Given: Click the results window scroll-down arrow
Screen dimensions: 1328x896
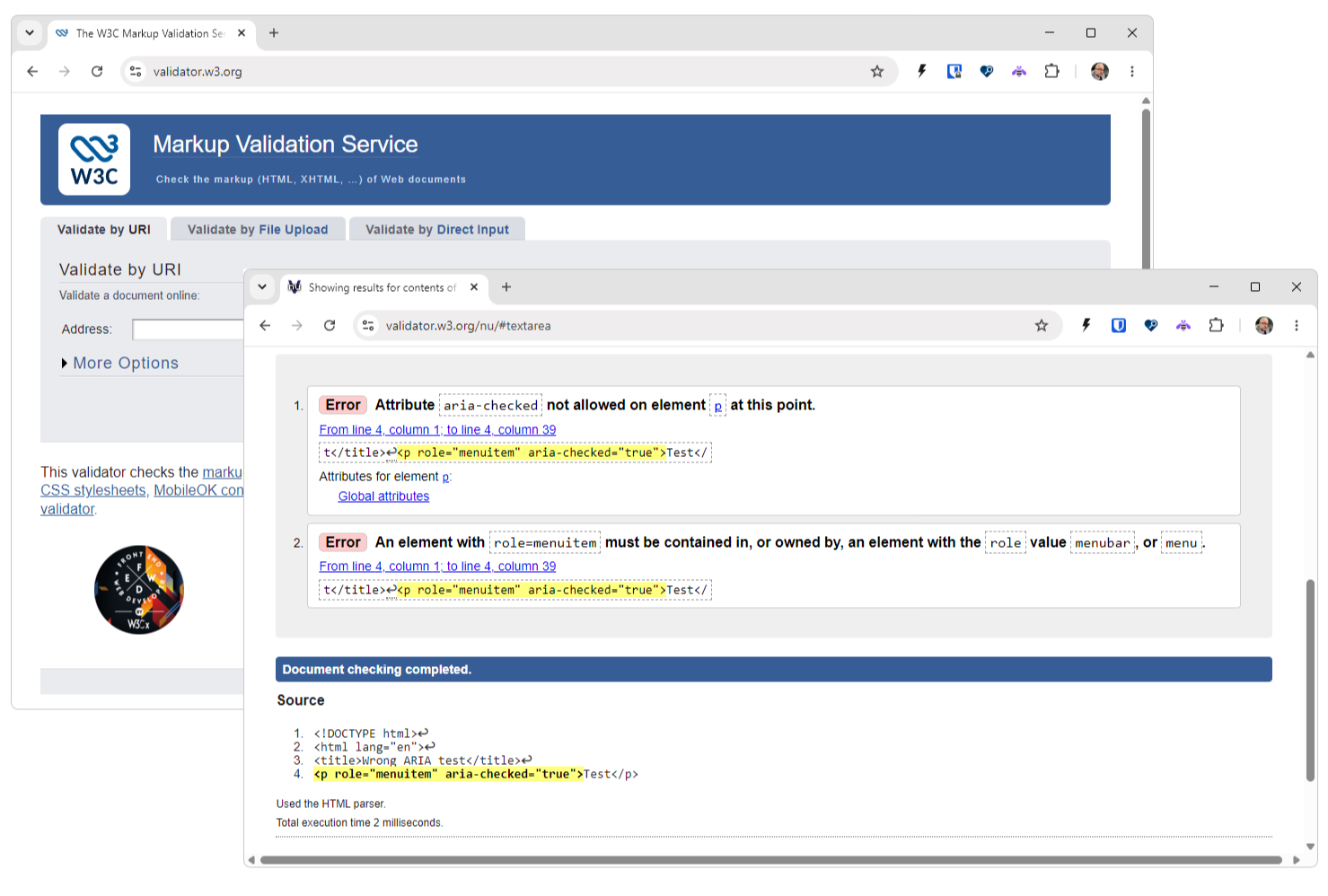Looking at the screenshot, I should coord(1310,846).
